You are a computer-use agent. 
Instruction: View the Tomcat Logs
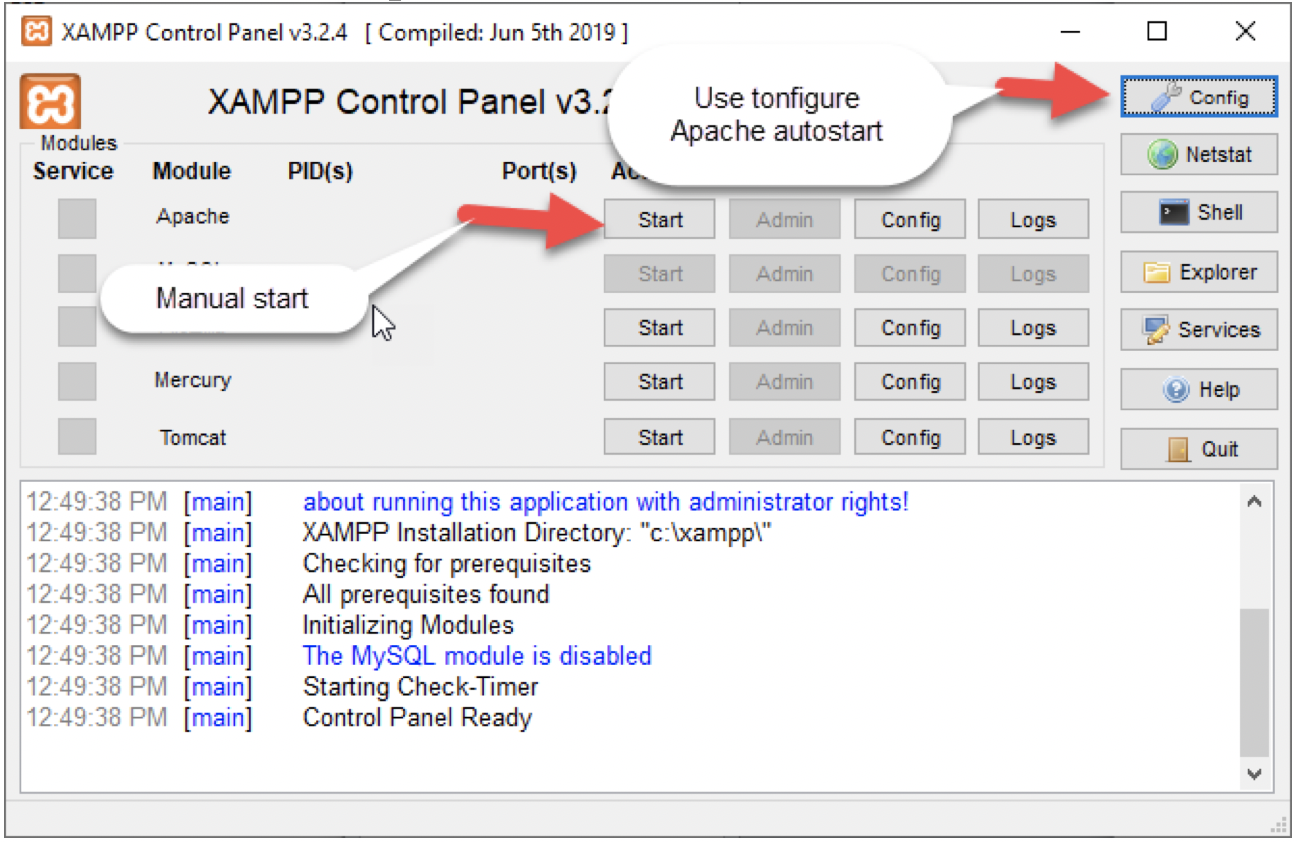click(x=1032, y=437)
